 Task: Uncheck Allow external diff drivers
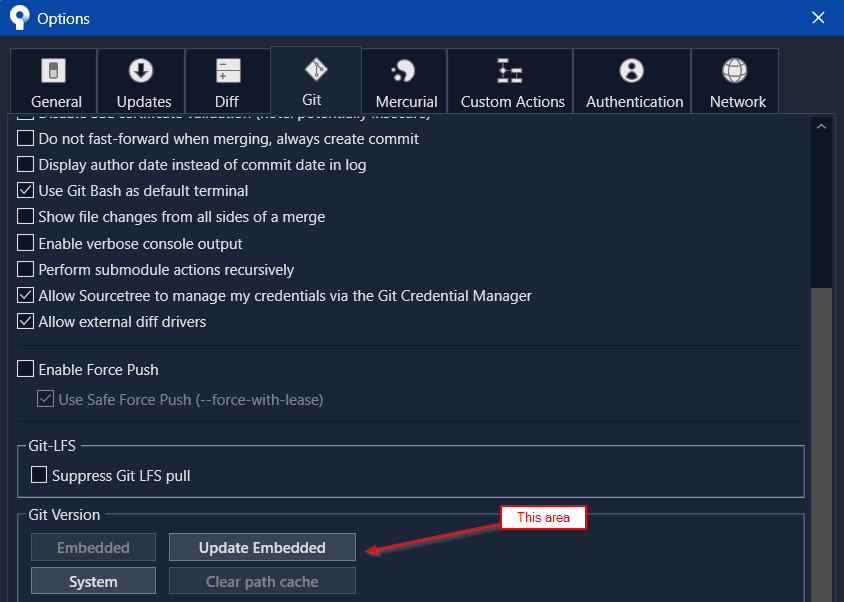[x=25, y=321]
